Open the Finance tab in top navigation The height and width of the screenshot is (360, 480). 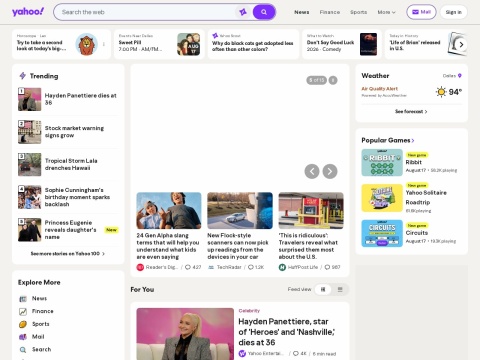[x=330, y=12]
